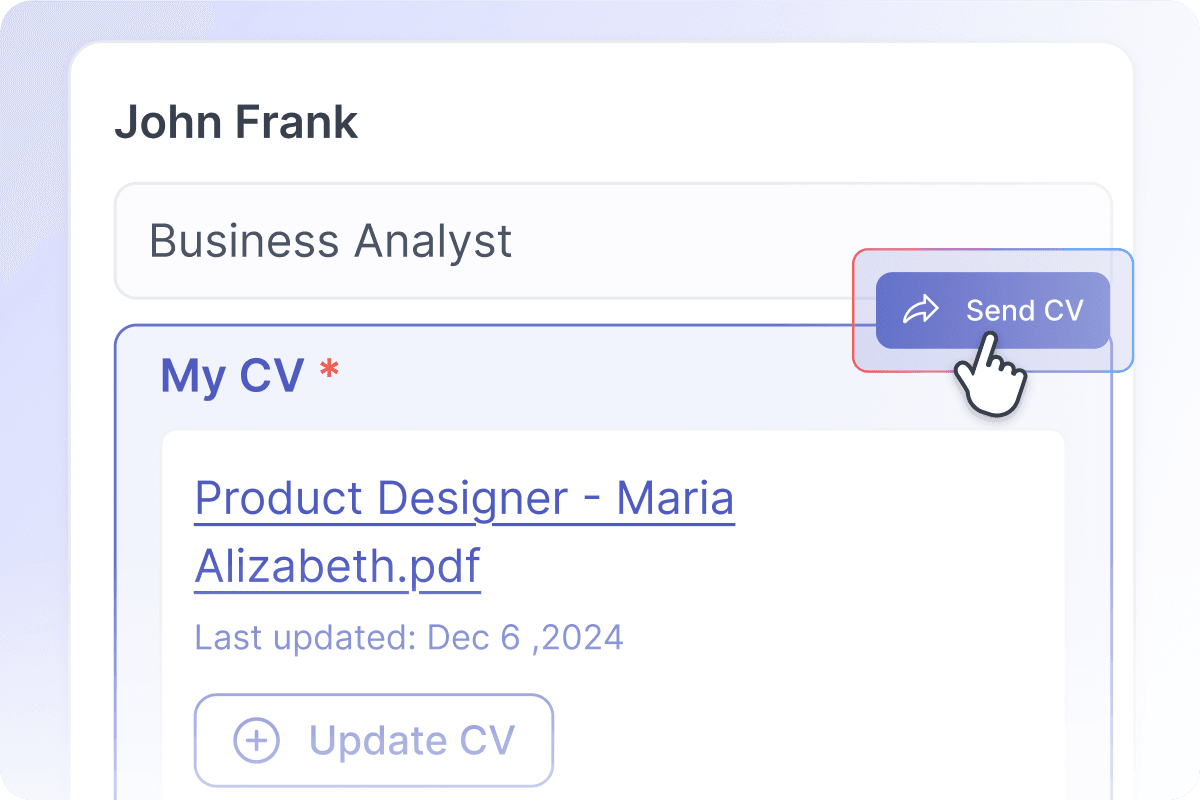Click the share arrow icon on Send CV
Viewport: 1200px width, 801px height.
pyautogui.click(x=922, y=310)
